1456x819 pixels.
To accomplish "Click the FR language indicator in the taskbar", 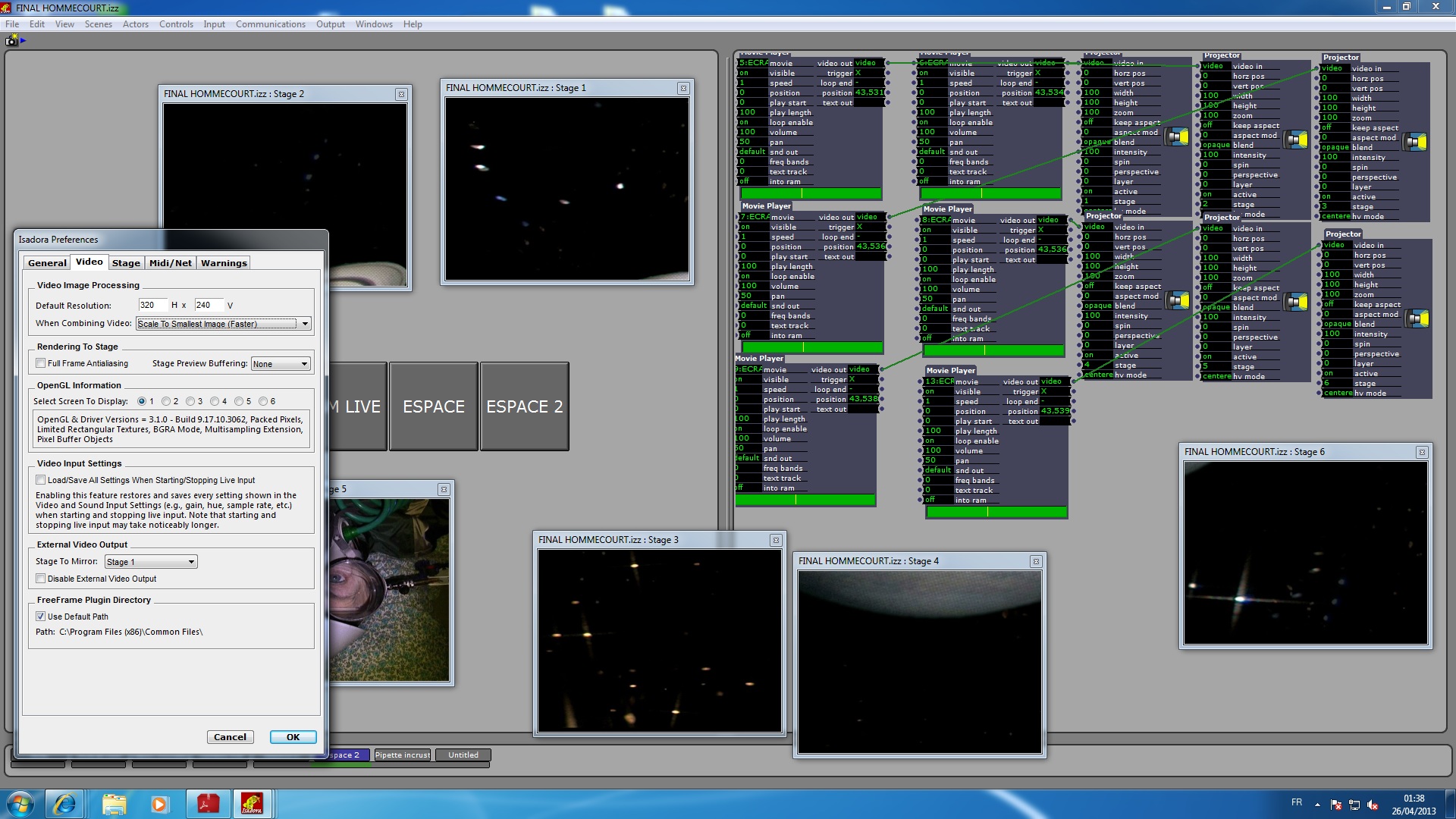I will pyautogui.click(x=1297, y=802).
